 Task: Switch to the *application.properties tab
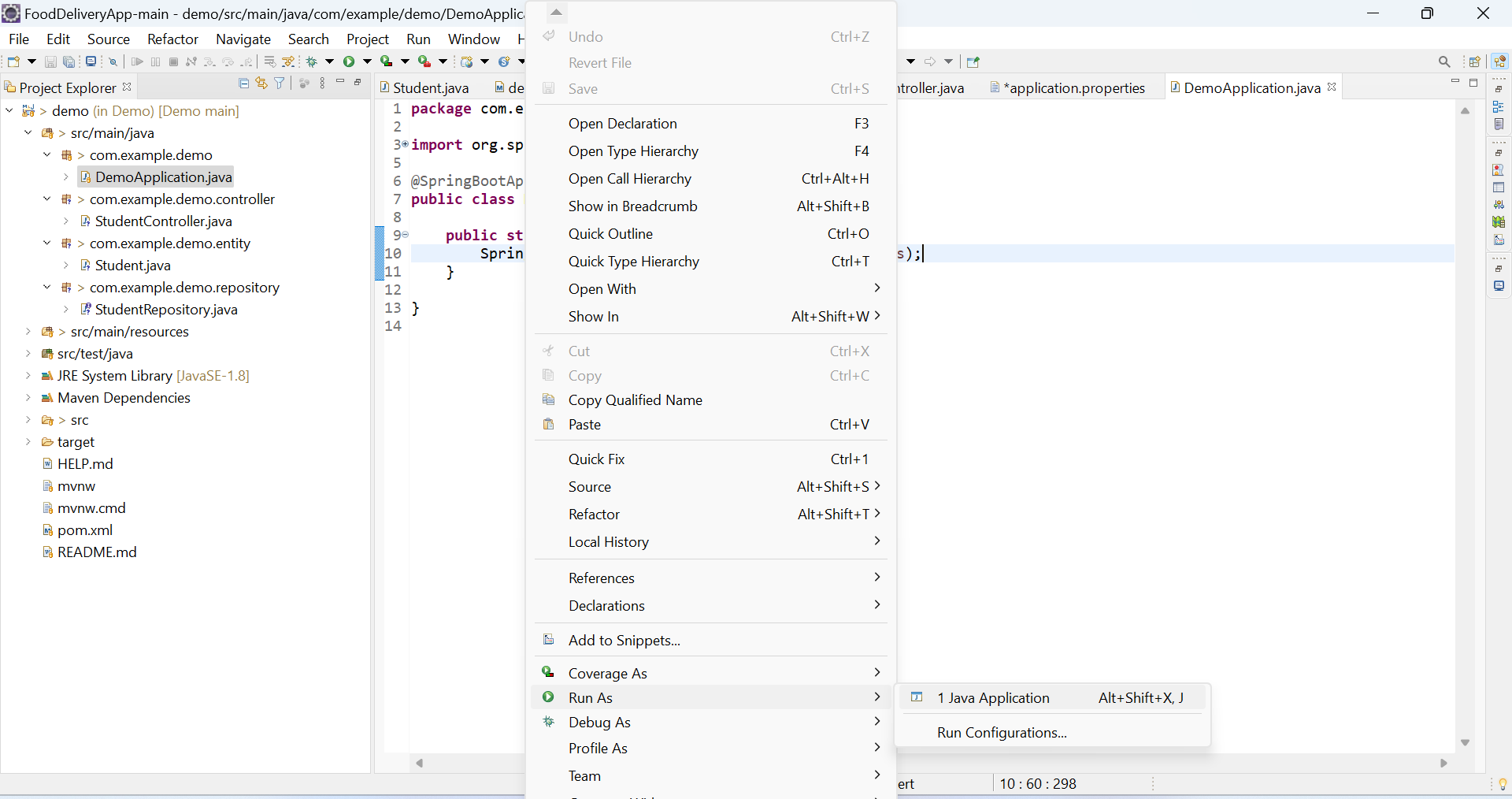1075,87
